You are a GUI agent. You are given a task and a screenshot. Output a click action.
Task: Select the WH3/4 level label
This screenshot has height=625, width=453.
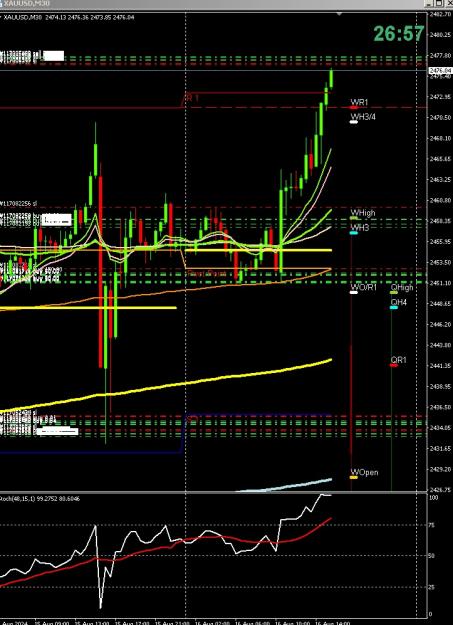point(362,116)
